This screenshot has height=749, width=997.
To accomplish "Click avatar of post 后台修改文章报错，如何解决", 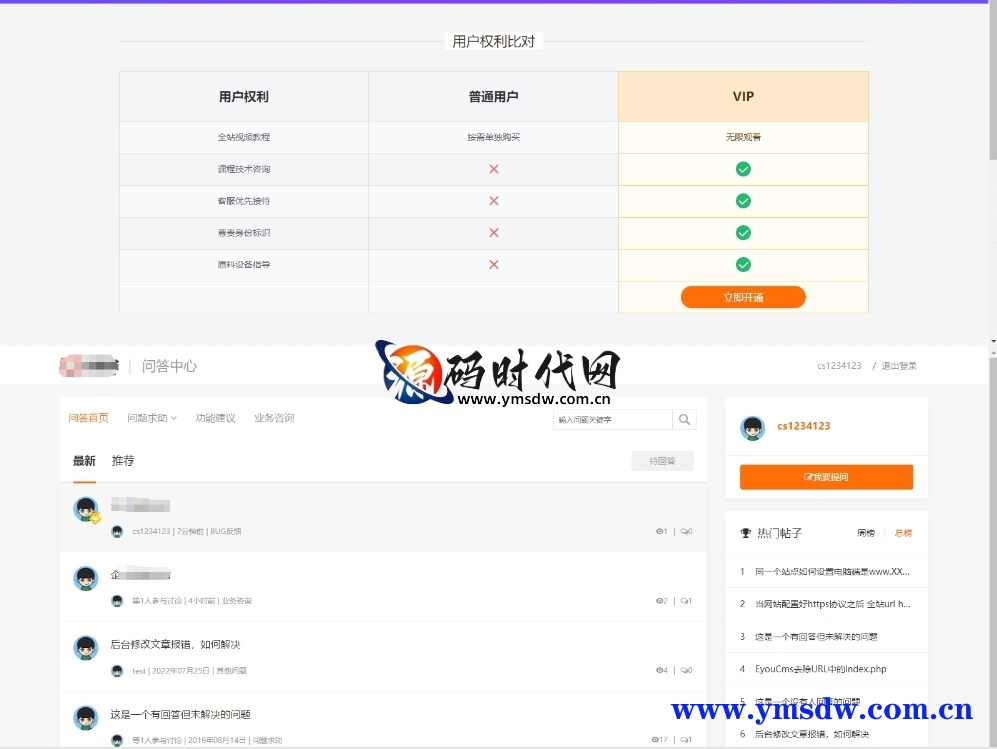I will [85, 647].
